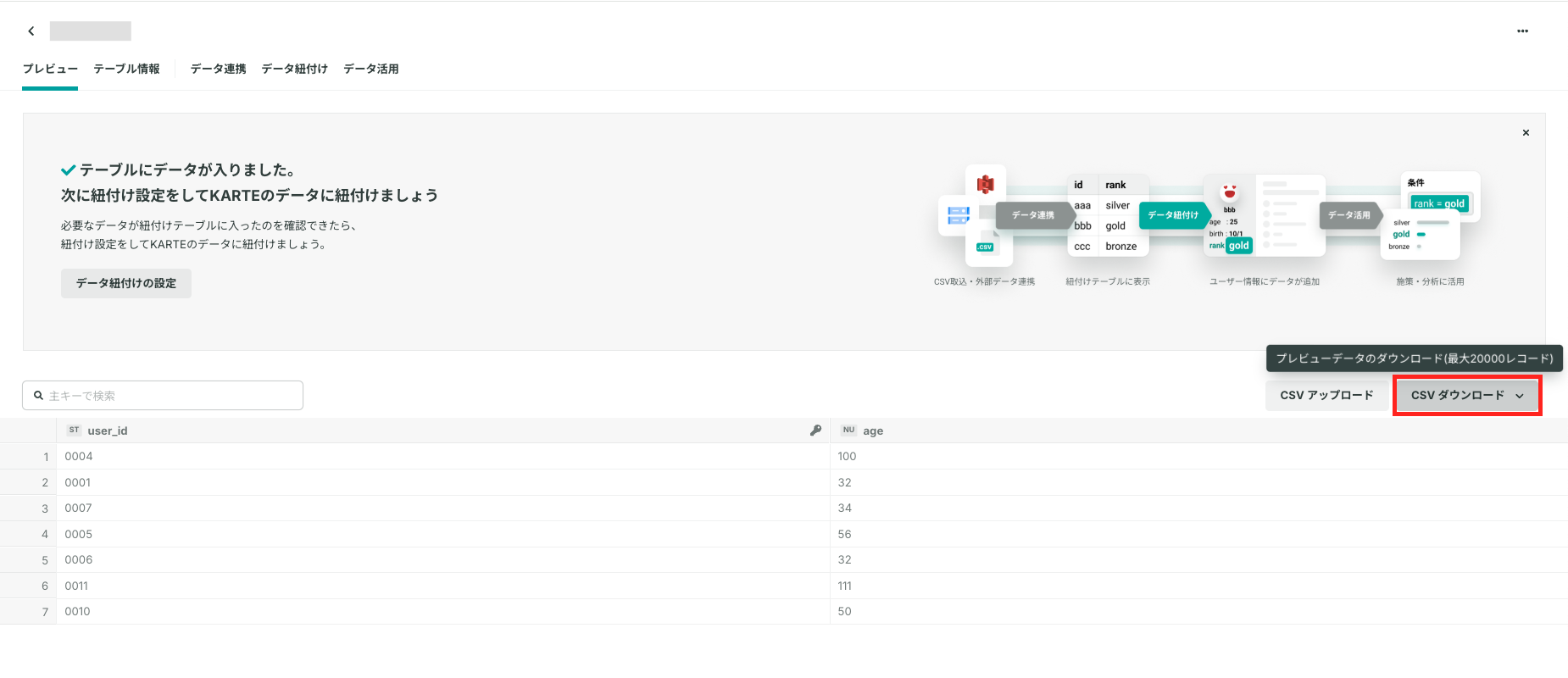This screenshot has width=1568, height=678.
Task: Click the search magnifier icon
Action: coord(38,396)
